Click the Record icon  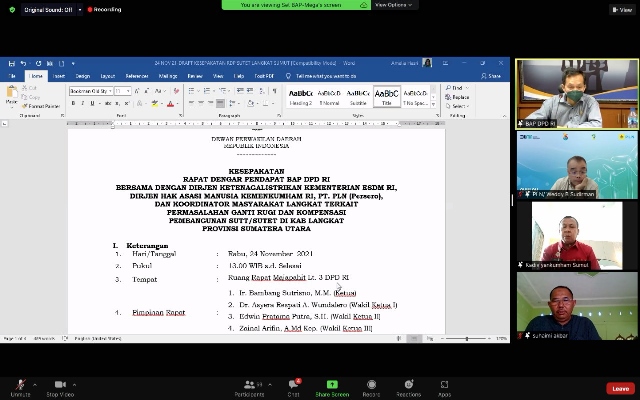click(x=371, y=384)
